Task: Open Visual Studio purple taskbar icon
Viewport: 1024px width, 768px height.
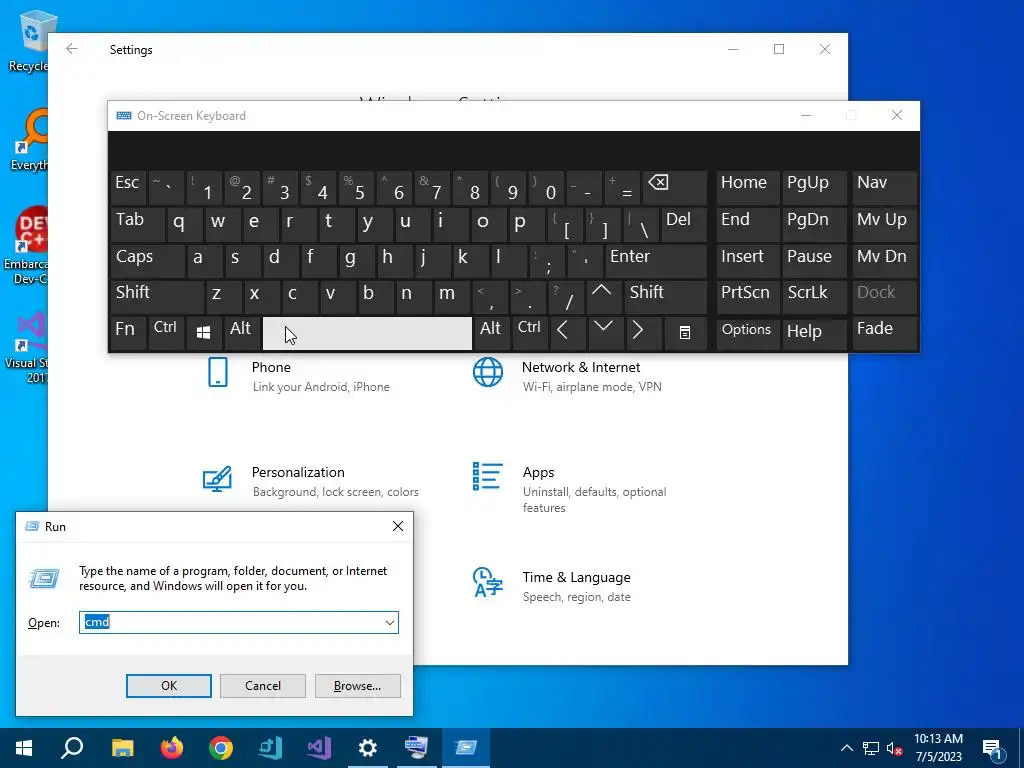Action: tap(319, 748)
